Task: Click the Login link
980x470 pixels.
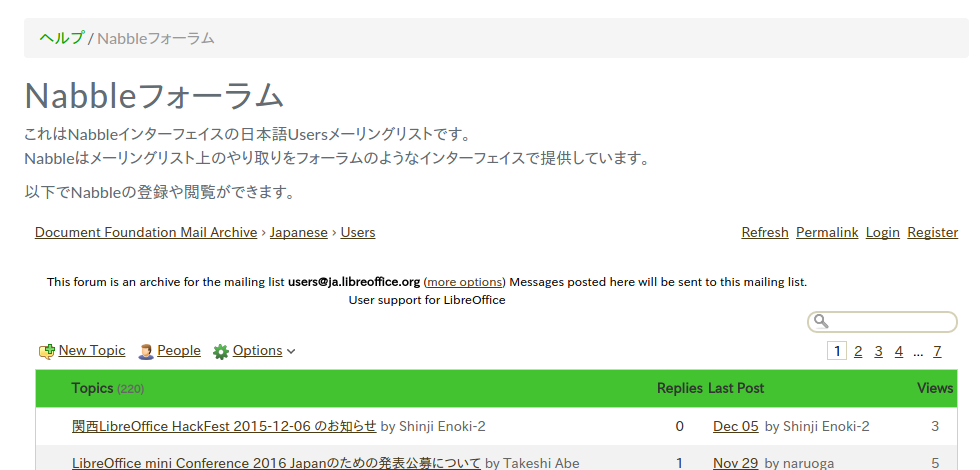Action: point(882,232)
